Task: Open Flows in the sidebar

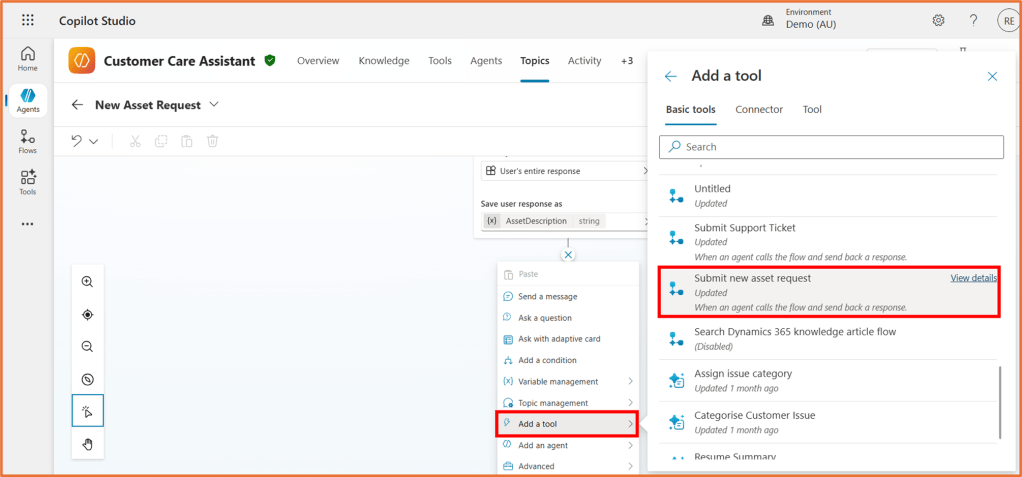Action: (27, 141)
